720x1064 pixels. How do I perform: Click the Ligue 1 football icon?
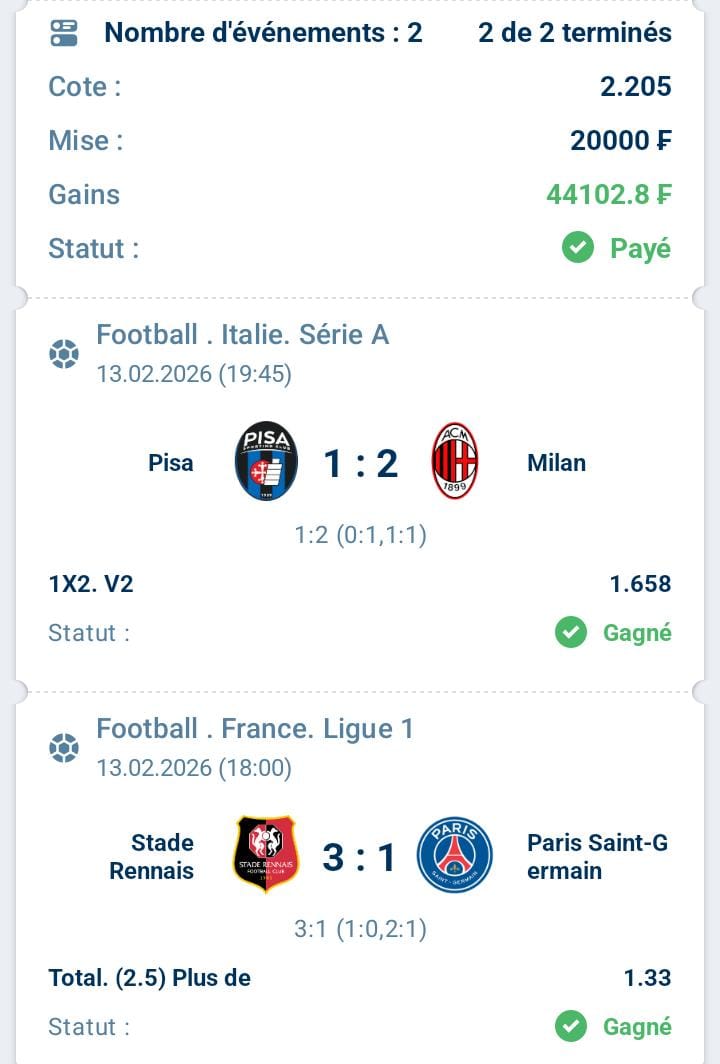[64, 748]
